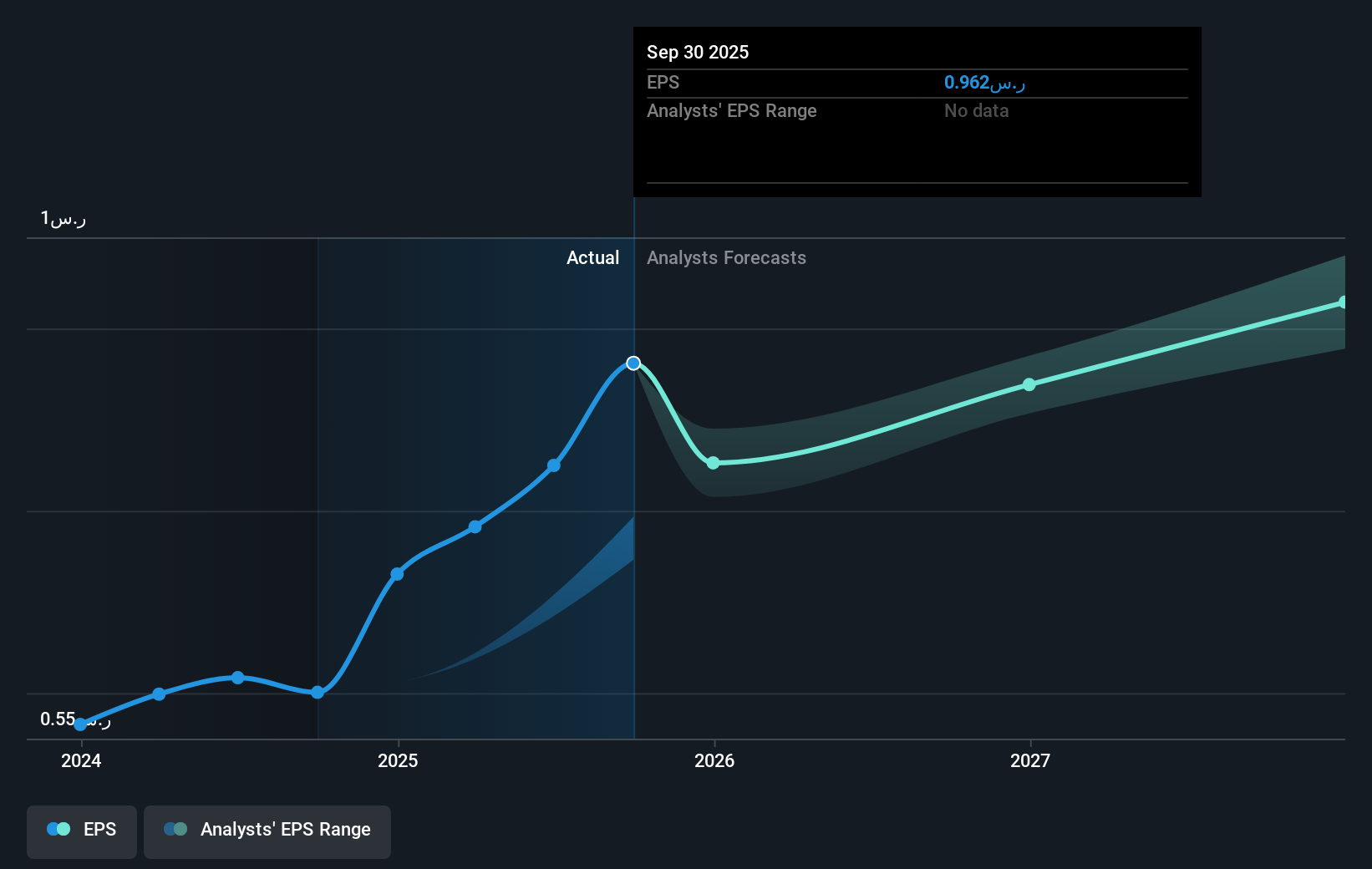This screenshot has height=869, width=1372.
Task: Select the EPS data point above 2025 label
Action: (397, 573)
